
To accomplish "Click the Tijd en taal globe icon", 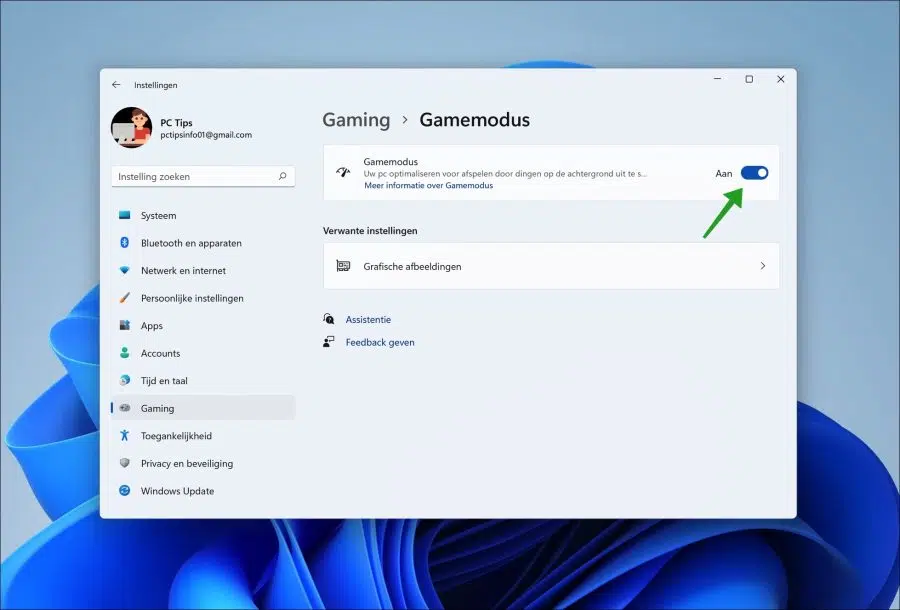I will click(125, 380).
